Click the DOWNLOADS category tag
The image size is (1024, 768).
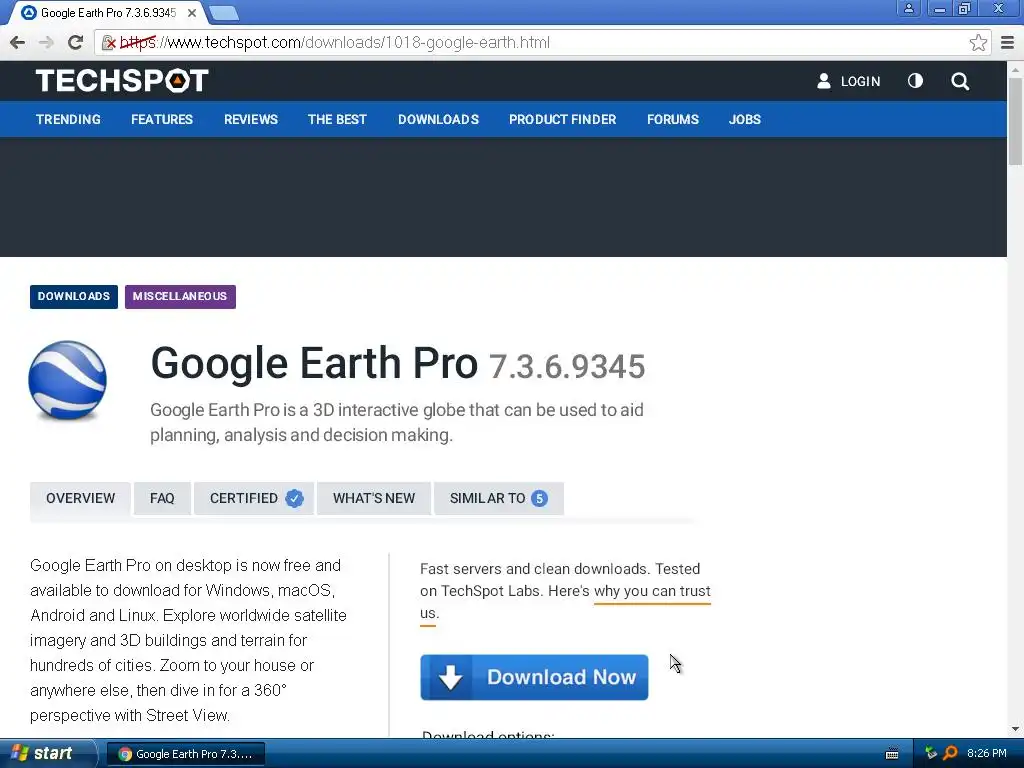coord(74,296)
